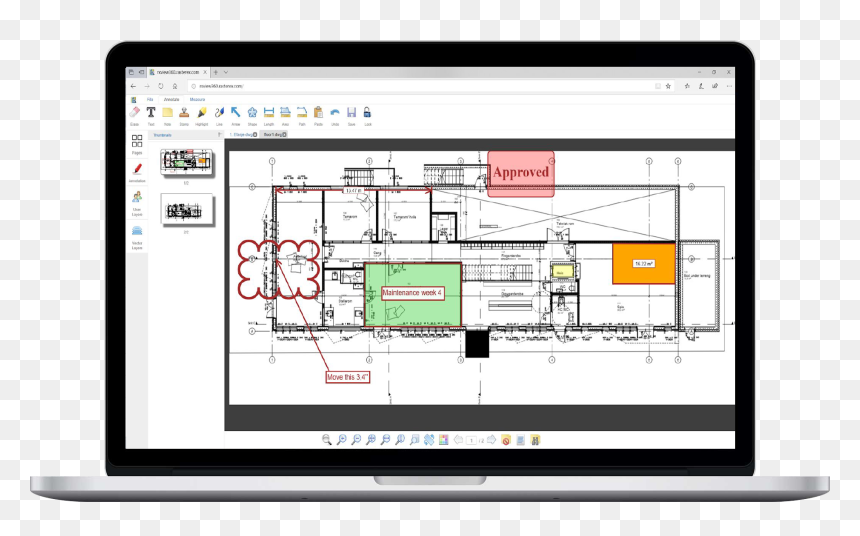Image resolution: width=860 pixels, height=536 pixels.
Task: Switch to the Measure ribbon tab
Action: pos(197,99)
